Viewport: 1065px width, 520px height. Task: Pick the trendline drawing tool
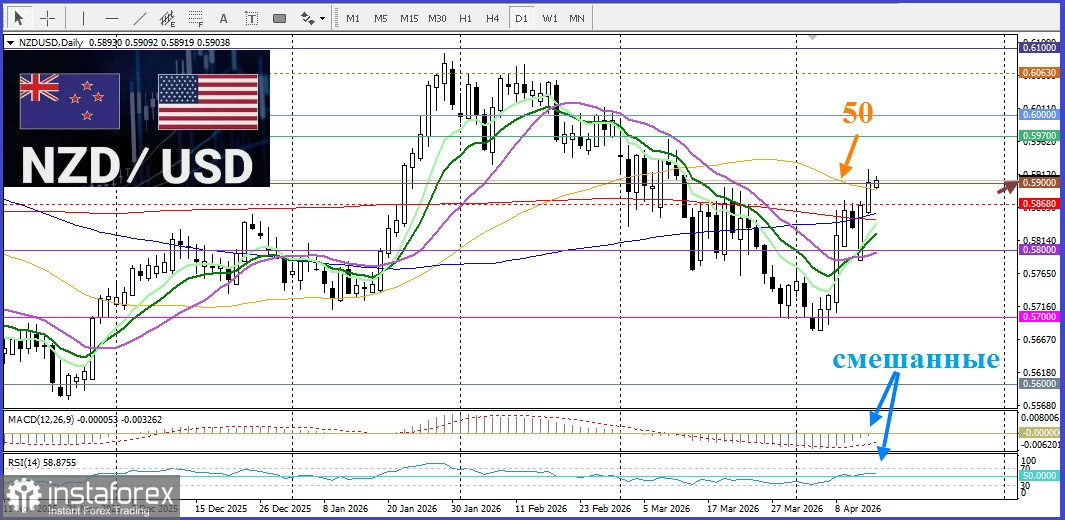pos(139,18)
